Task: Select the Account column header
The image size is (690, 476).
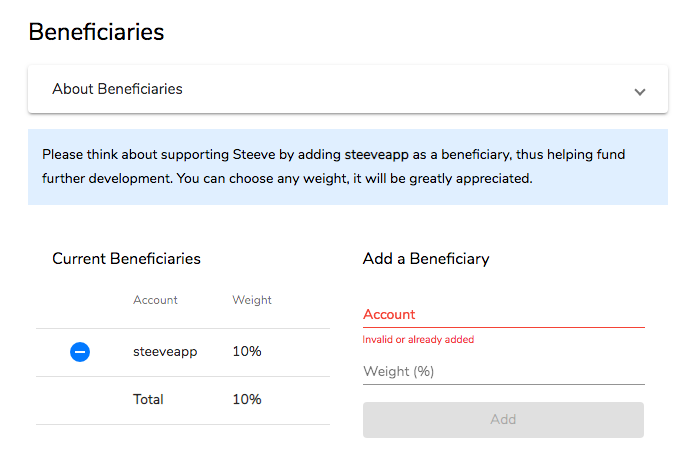Action: click(155, 300)
